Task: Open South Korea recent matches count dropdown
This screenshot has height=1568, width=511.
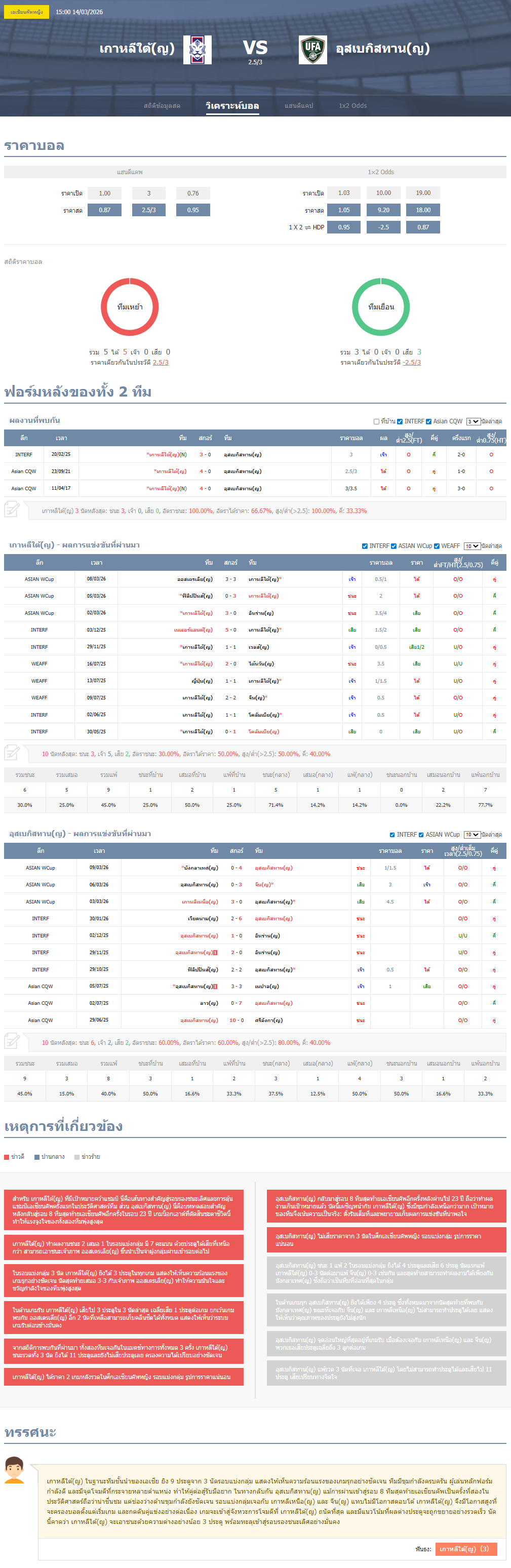Action: coord(471,546)
